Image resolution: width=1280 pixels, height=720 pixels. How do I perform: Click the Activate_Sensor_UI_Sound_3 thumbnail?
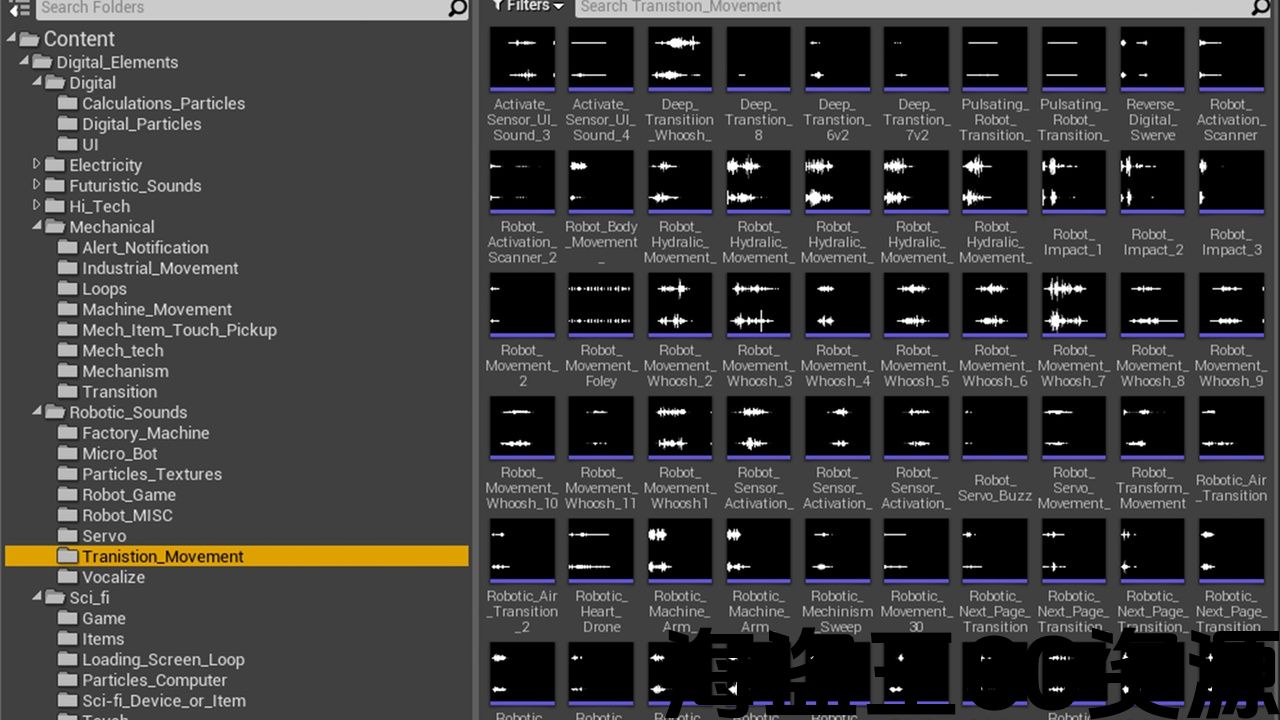tap(521, 59)
